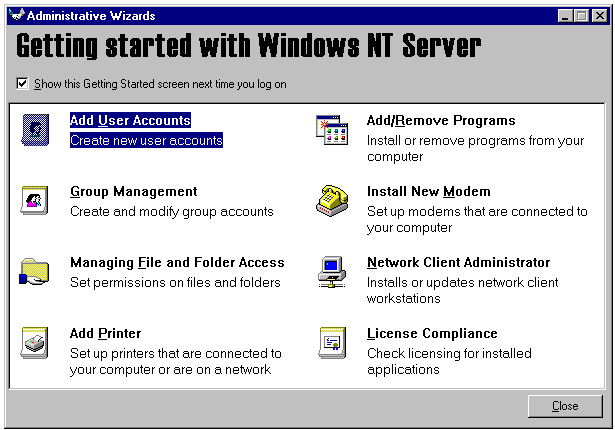The width and height of the screenshot is (615, 430).
Task: Click the Add/Remove Programs icon
Action: (x=332, y=130)
